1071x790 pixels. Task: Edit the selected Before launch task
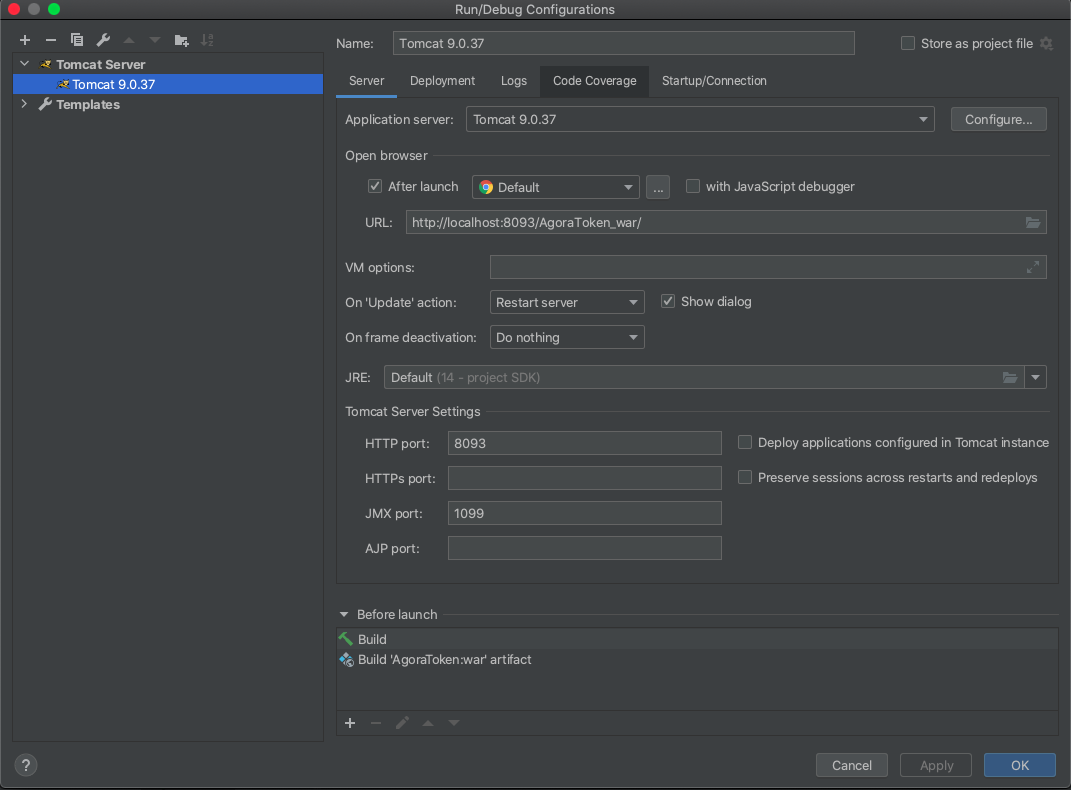coord(402,723)
